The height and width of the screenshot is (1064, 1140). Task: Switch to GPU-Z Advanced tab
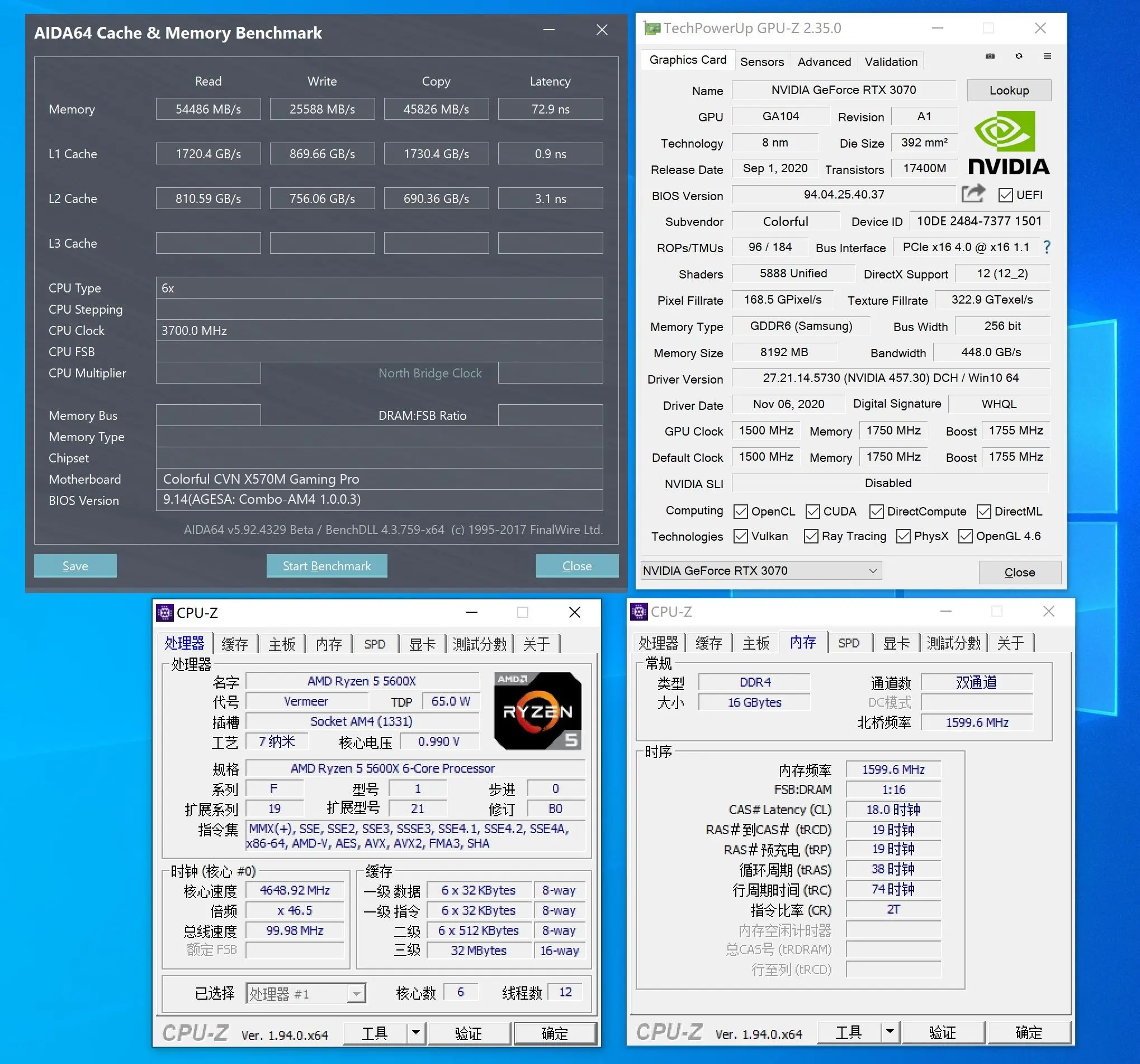pyautogui.click(x=824, y=62)
